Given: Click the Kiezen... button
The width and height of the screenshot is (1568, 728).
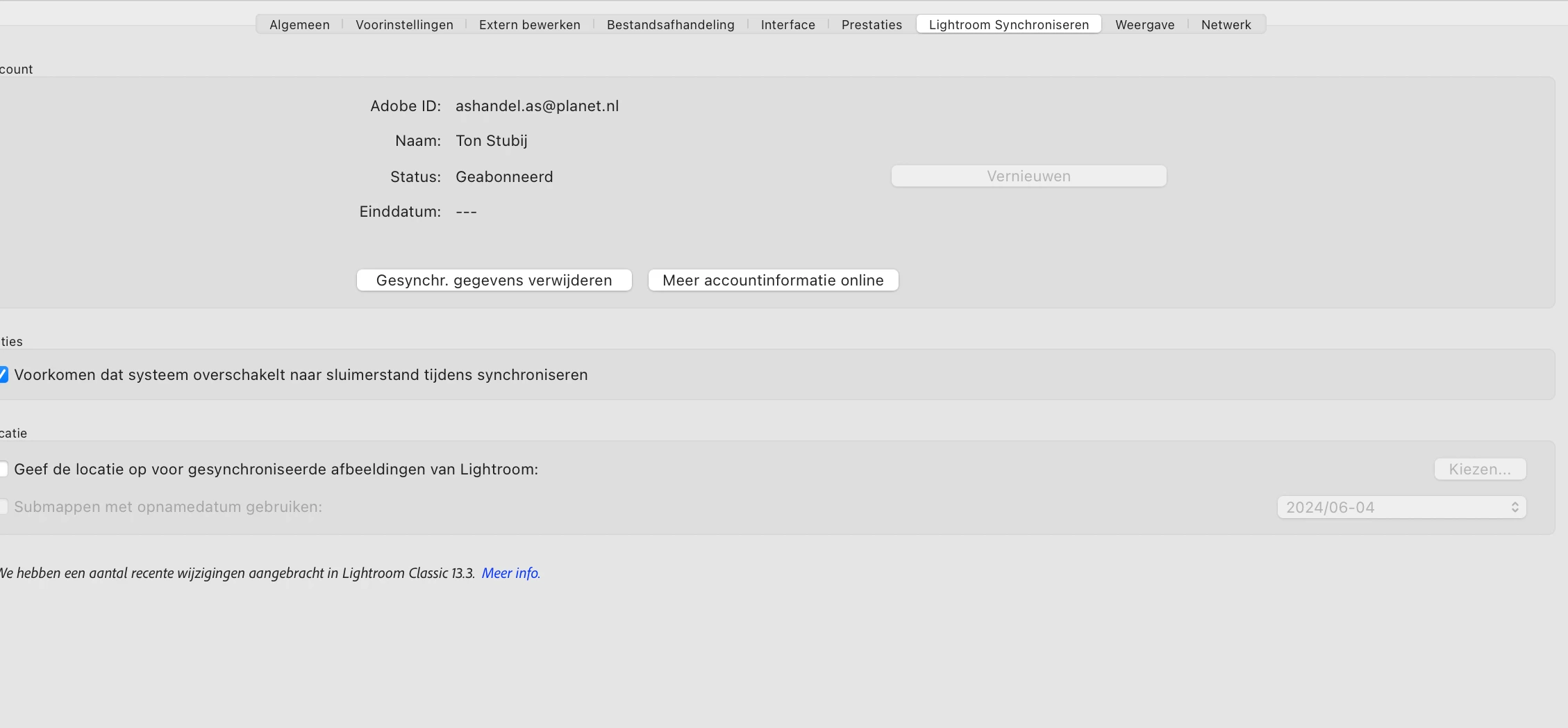Looking at the screenshot, I should [1480, 470].
